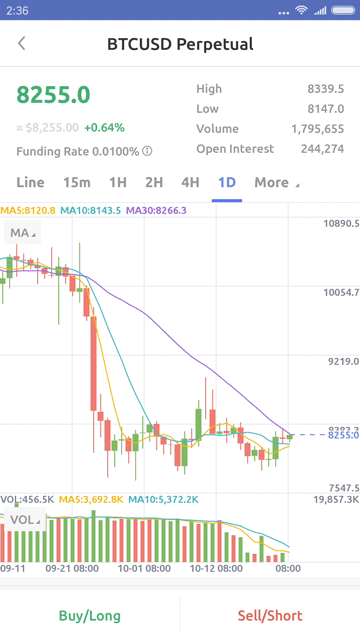Tap the Wi-Fi status icon
The width and height of the screenshot is (360, 640).
pyautogui.click(x=301, y=10)
